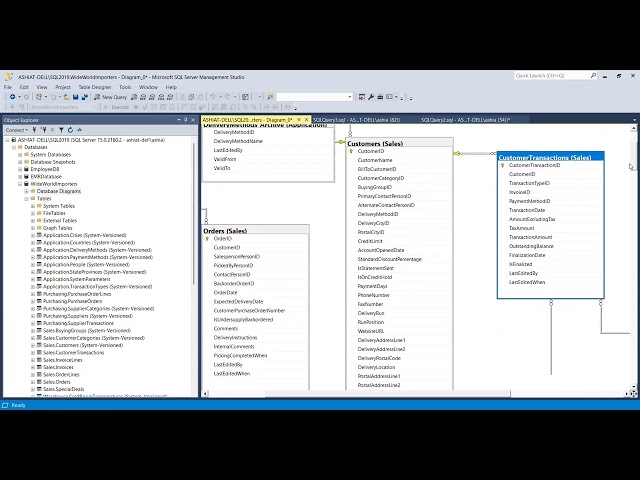The height and width of the screenshot is (480, 640).
Task: Close the Diagram_0 tab
Action: (x=307, y=120)
